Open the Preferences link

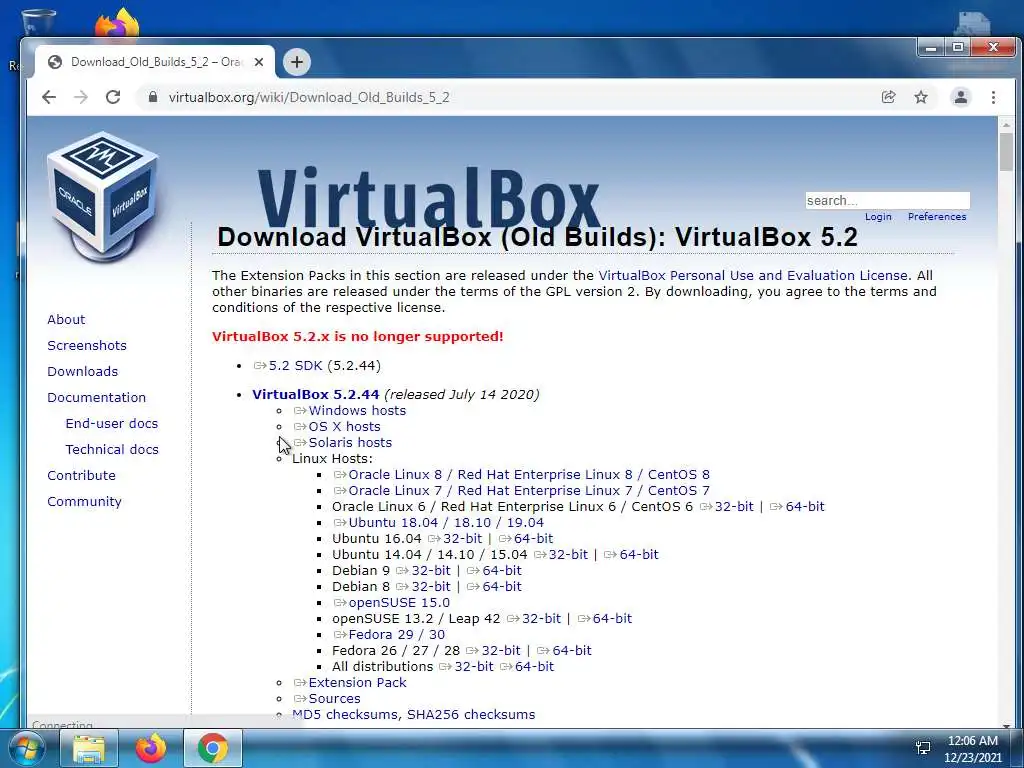coord(937,217)
